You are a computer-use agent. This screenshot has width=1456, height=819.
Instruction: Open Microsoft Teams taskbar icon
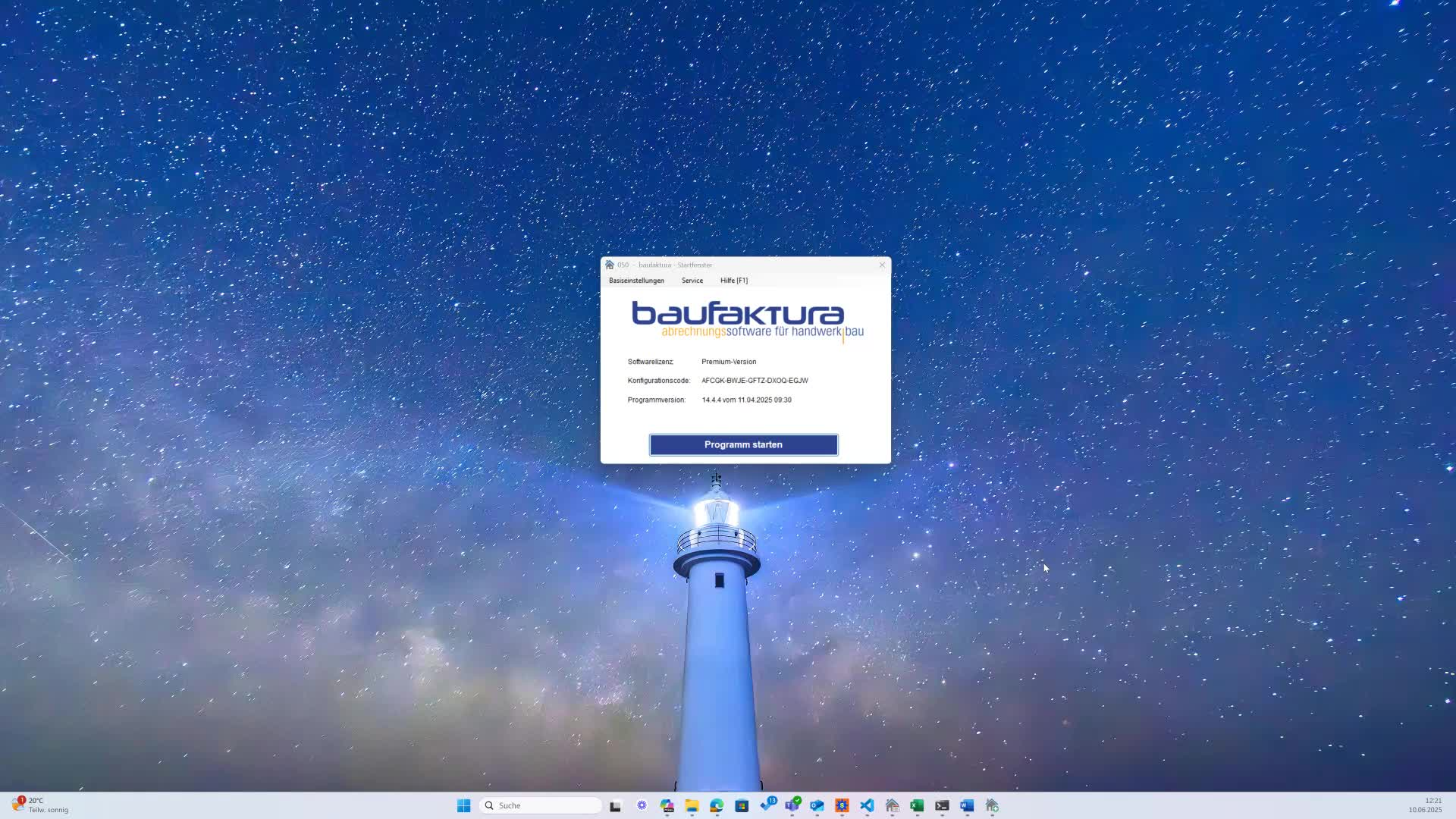point(792,805)
